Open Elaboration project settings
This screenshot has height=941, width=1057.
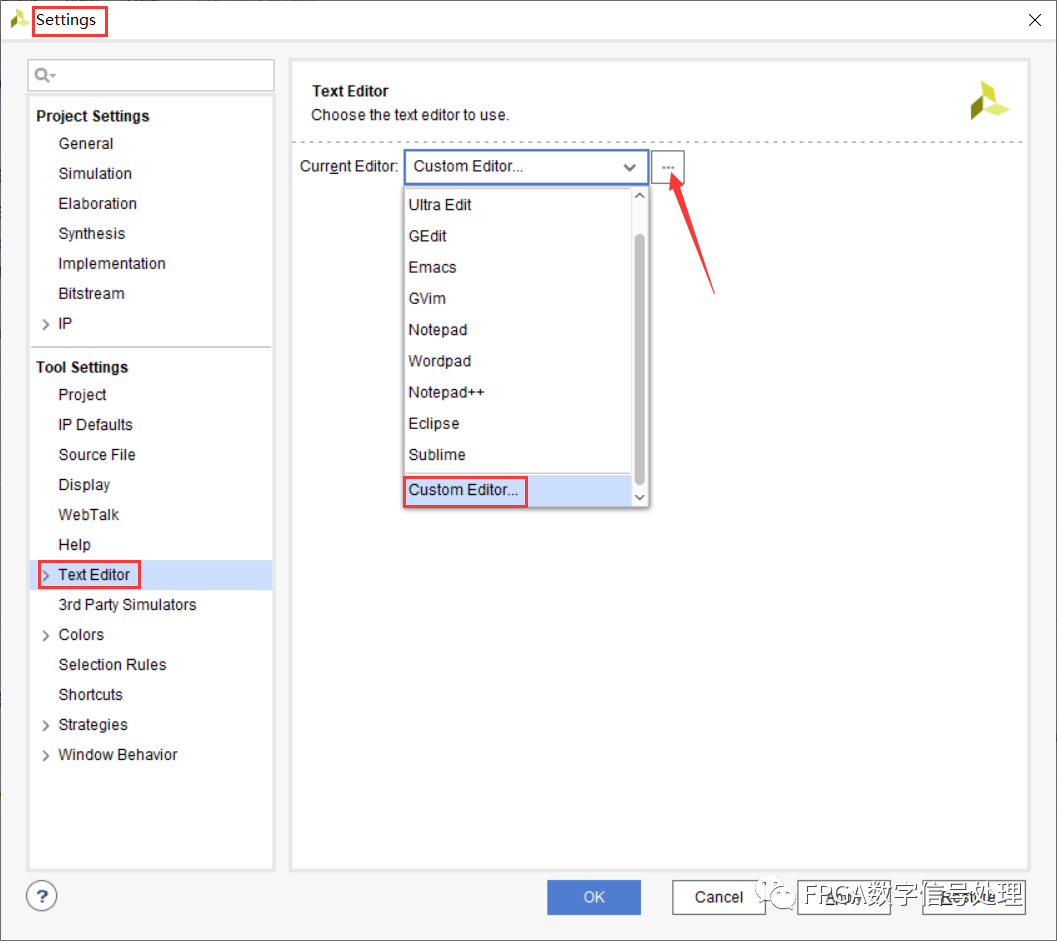(98, 204)
